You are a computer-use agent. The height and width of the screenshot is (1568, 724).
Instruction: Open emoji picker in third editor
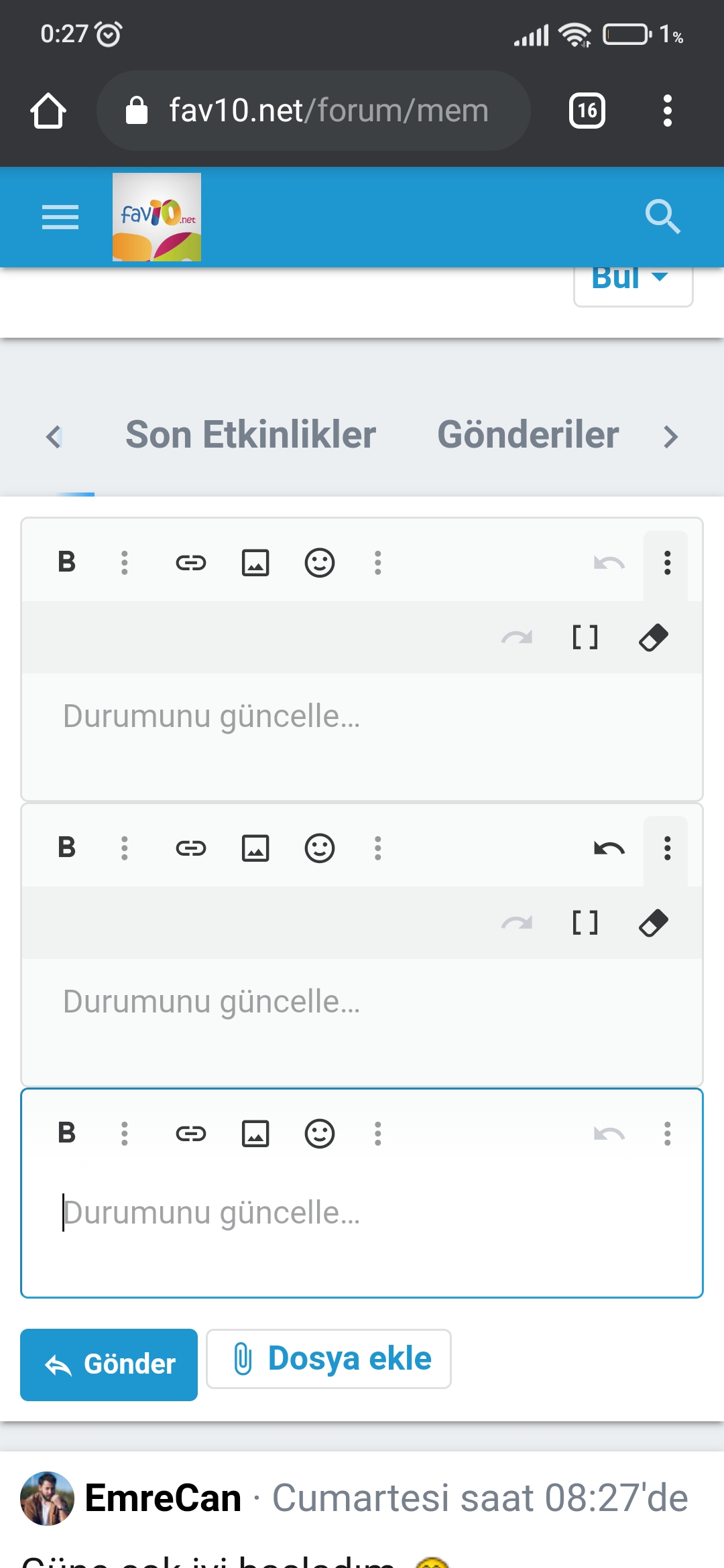click(320, 1134)
